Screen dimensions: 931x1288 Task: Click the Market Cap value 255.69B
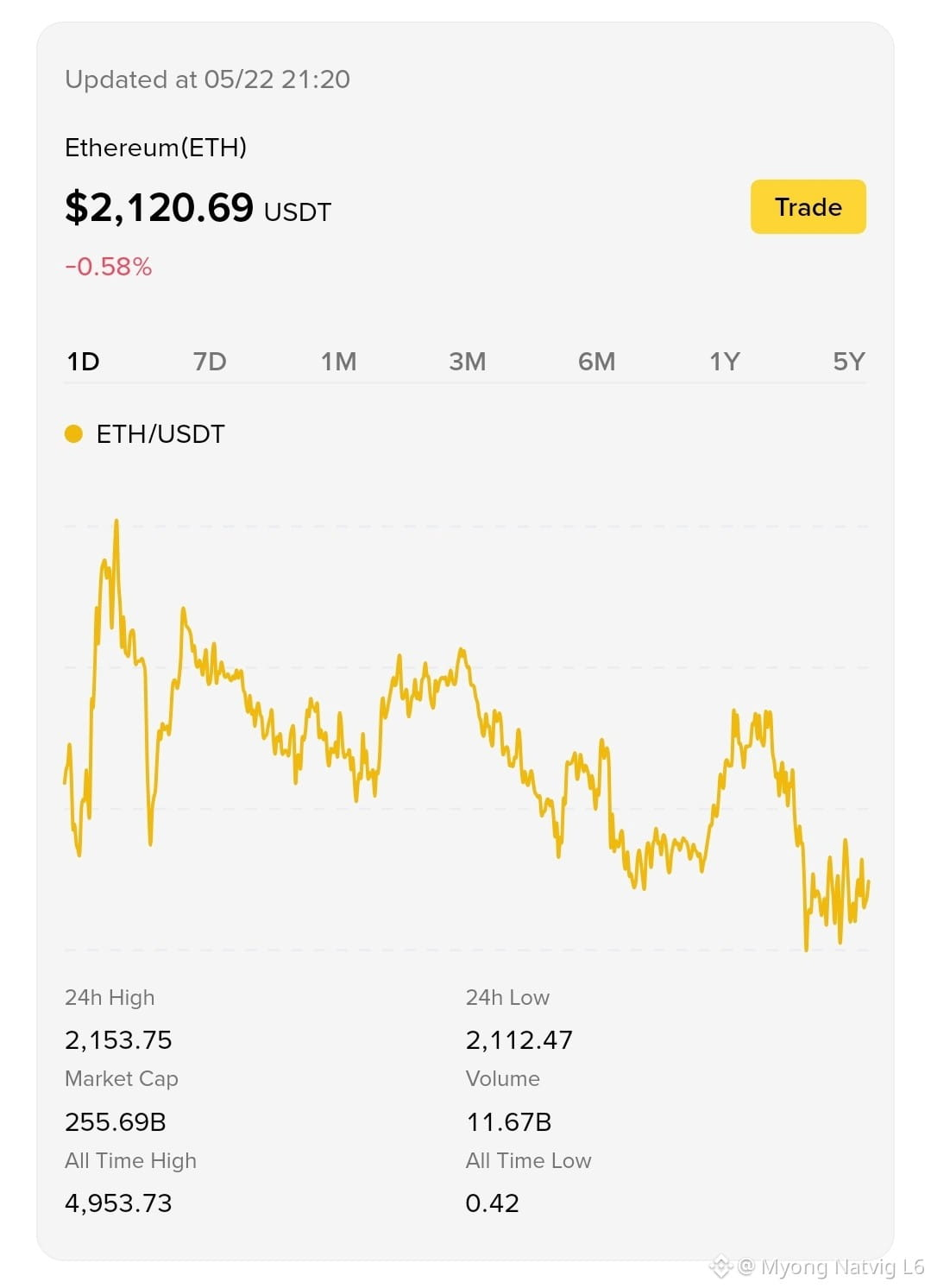[x=116, y=1121]
